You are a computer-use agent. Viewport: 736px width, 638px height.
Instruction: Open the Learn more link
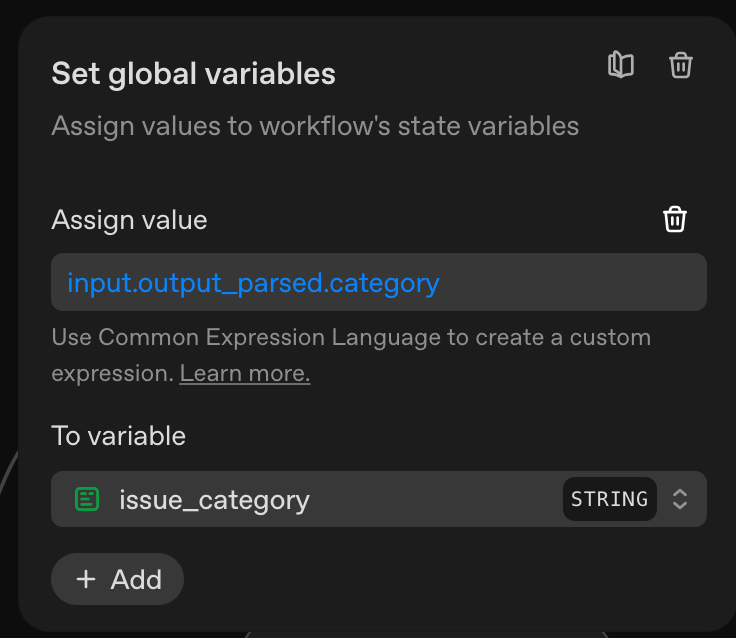pyautogui.click(x=245, y=374)
